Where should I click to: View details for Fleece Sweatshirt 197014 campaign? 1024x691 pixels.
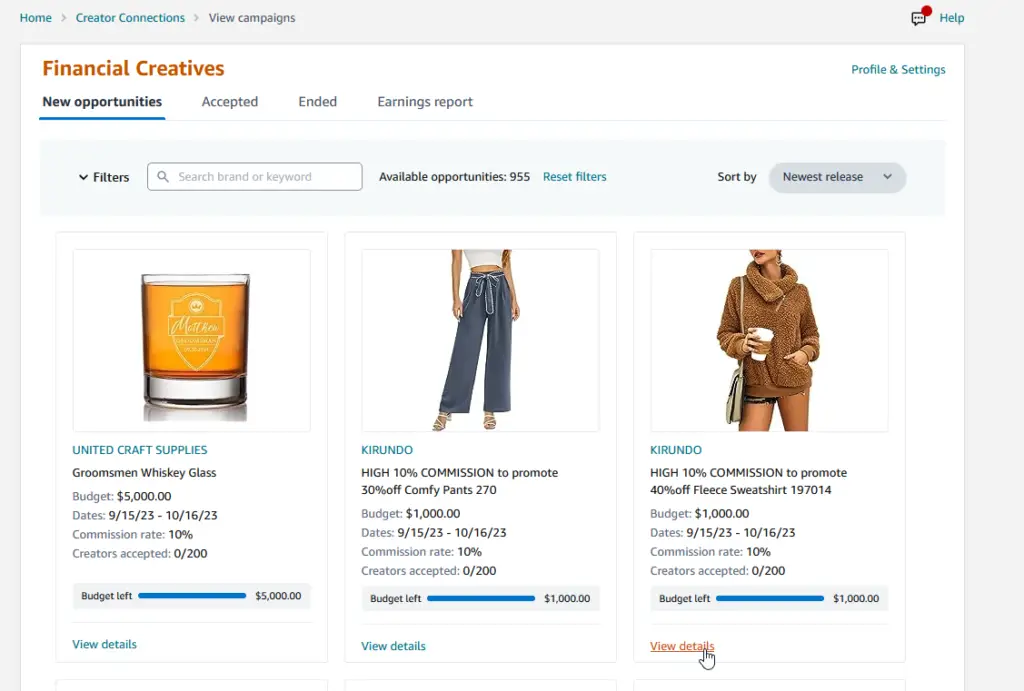tap(682, 646)
